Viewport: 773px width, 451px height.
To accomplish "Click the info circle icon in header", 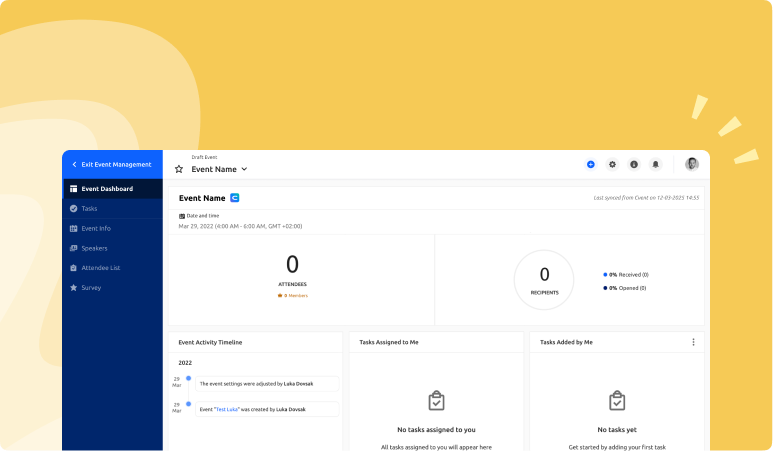I will tap(634, 164).
